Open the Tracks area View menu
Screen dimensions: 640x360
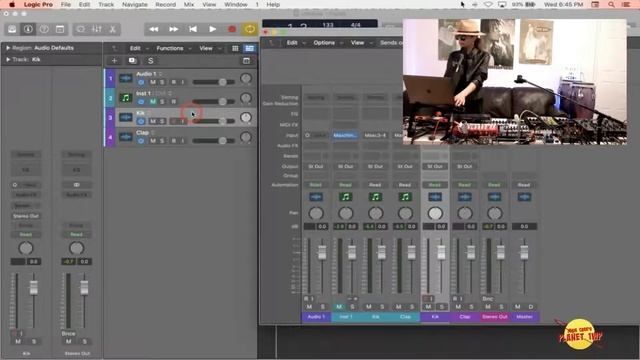pyautogui.click(x=206, y=48)
